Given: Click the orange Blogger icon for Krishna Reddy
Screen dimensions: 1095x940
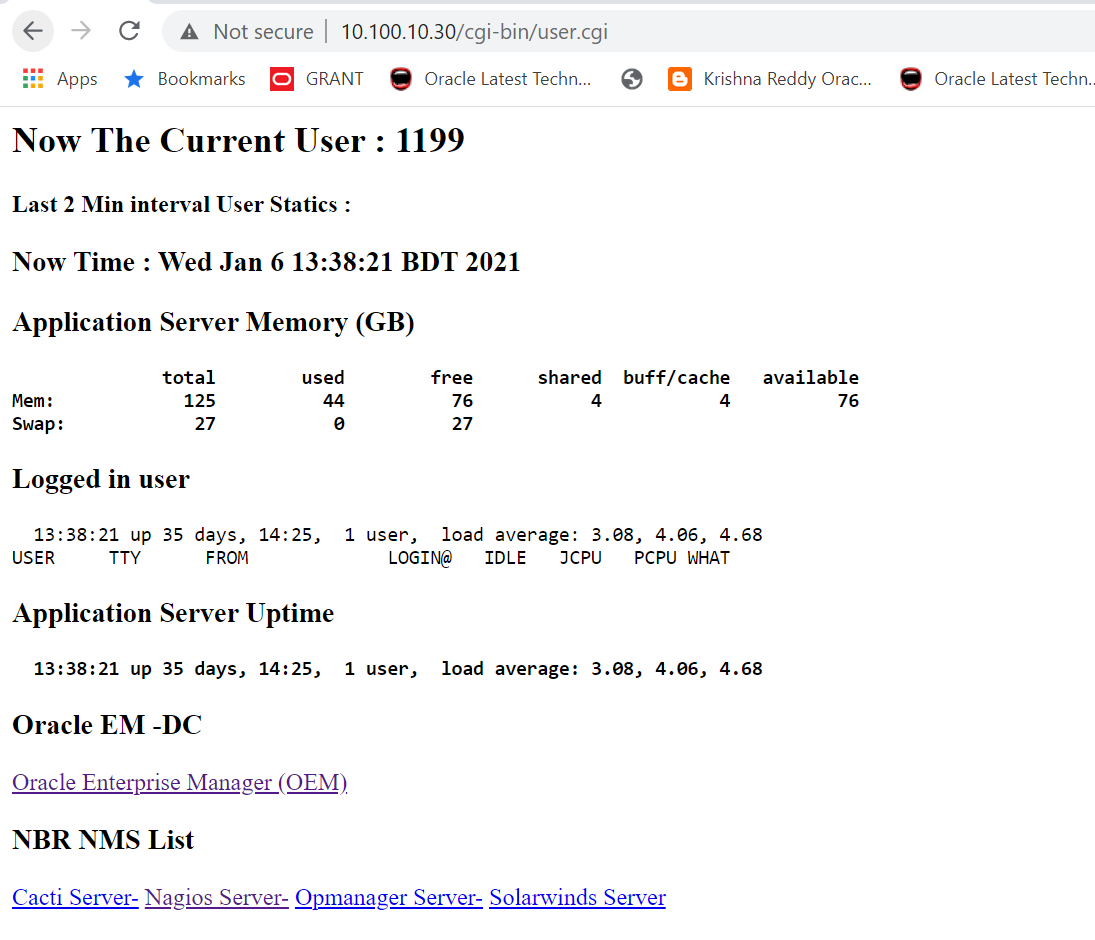Looking at the screenshot, I should click(x=680, y=79).
